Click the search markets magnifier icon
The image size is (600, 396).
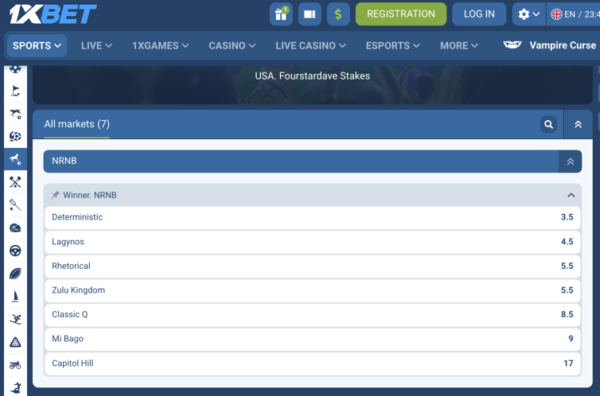pos(548,124)
